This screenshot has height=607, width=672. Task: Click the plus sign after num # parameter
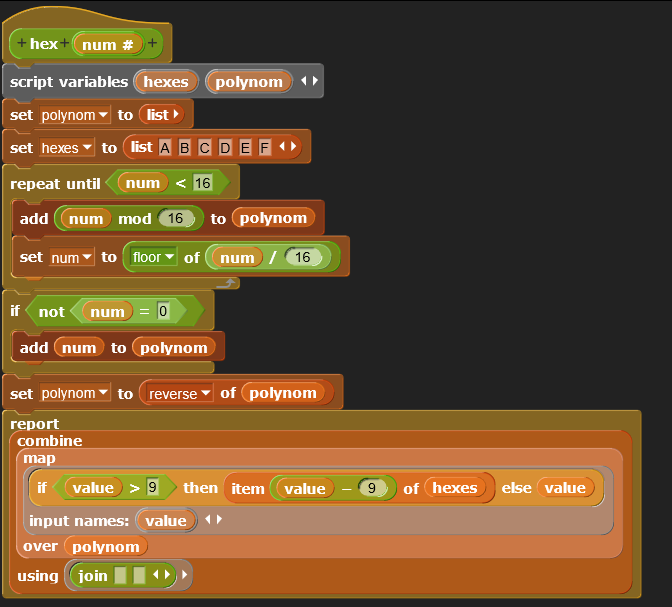click(153, 43)
